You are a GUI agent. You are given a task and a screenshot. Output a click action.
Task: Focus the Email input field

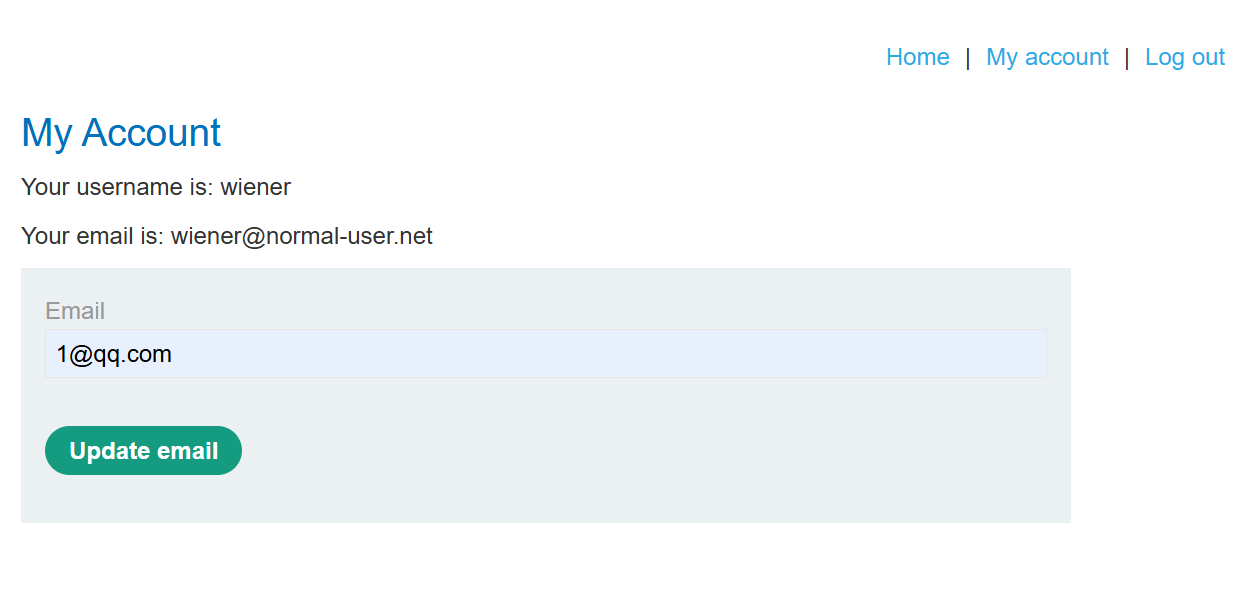click(545, 354)
